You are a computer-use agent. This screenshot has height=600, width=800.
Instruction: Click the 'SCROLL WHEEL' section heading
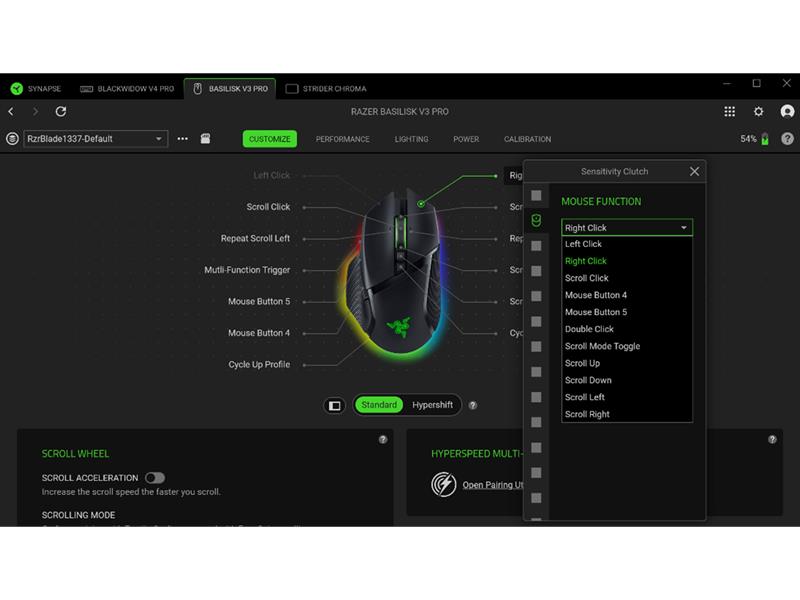coord(76,454)
